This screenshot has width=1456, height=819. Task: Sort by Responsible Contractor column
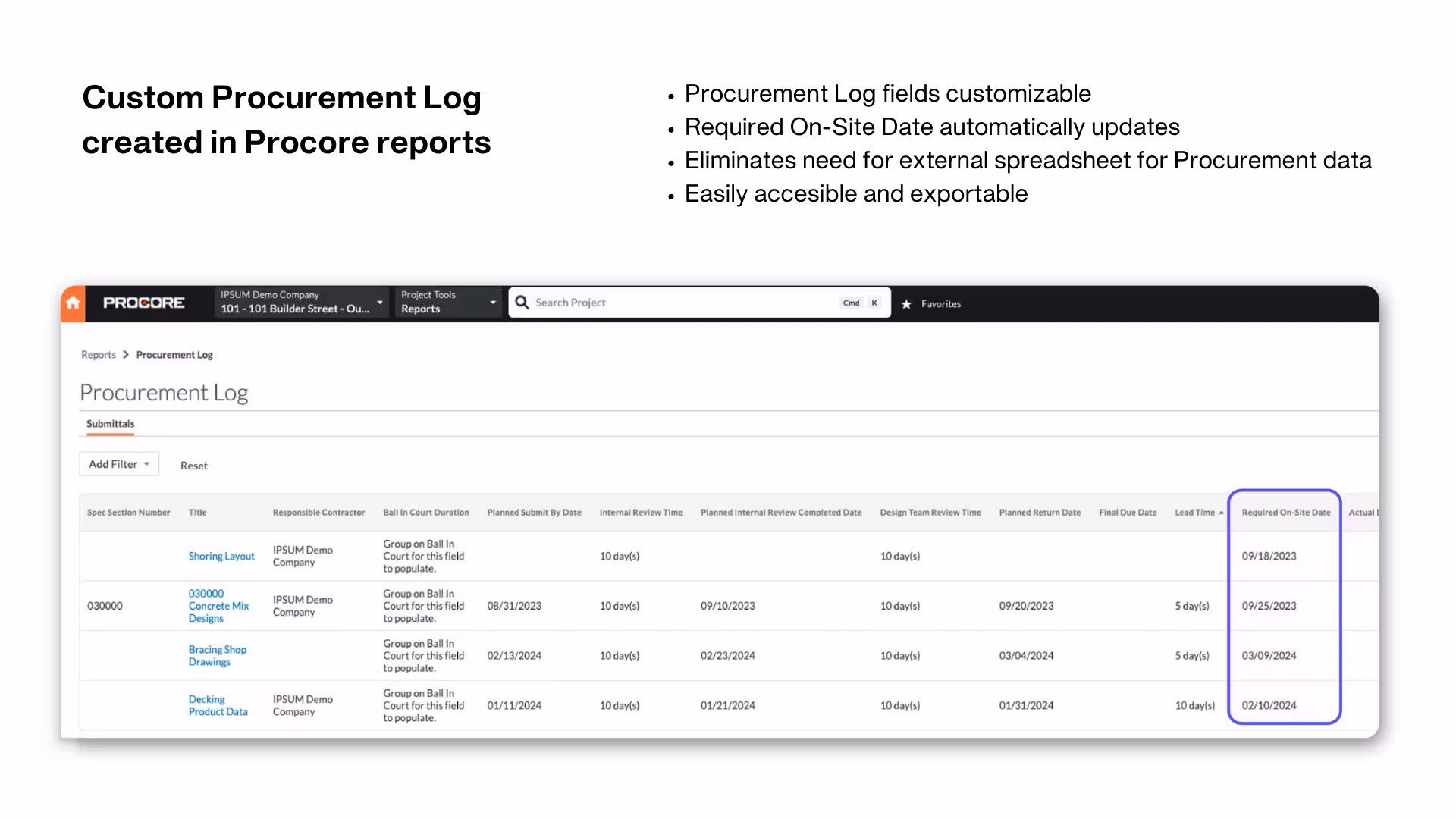click(318, 513)
